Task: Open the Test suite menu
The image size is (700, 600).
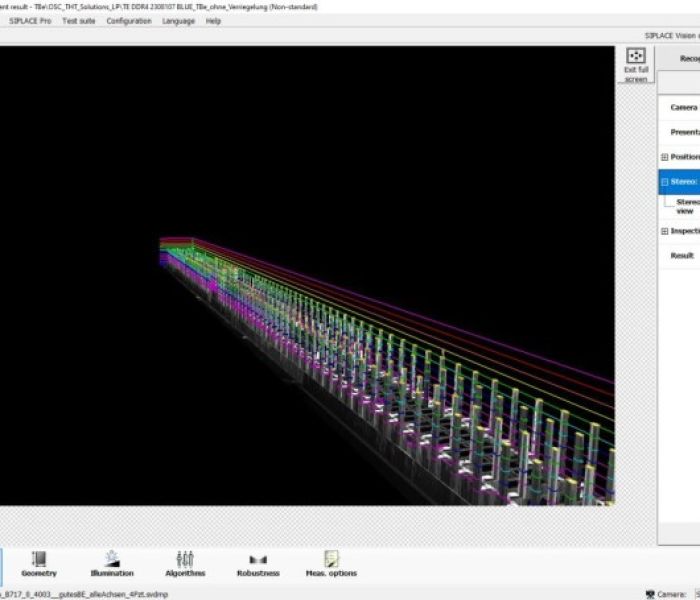Action: pos(78,21)
